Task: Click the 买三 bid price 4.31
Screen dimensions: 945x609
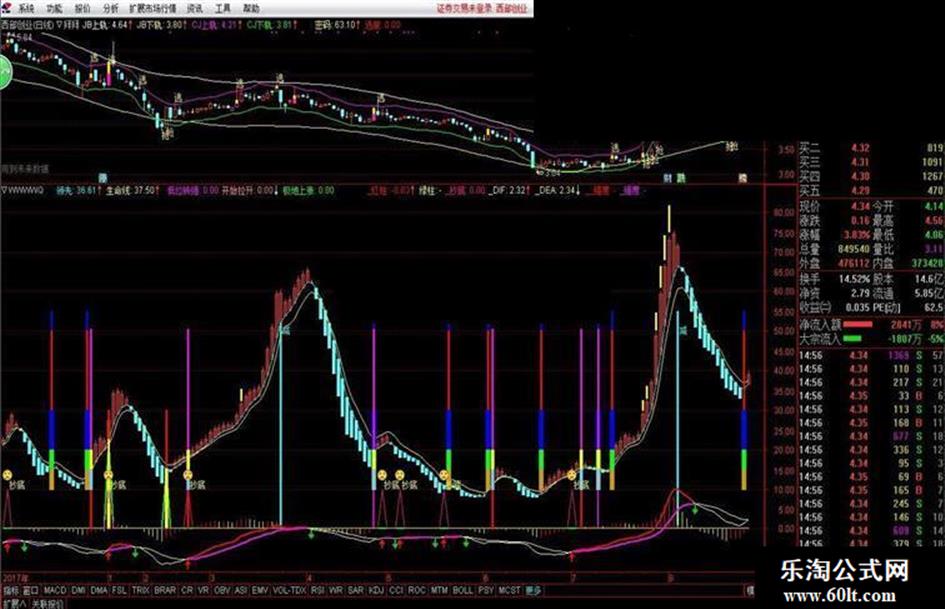Action: (x=860, y=162)
